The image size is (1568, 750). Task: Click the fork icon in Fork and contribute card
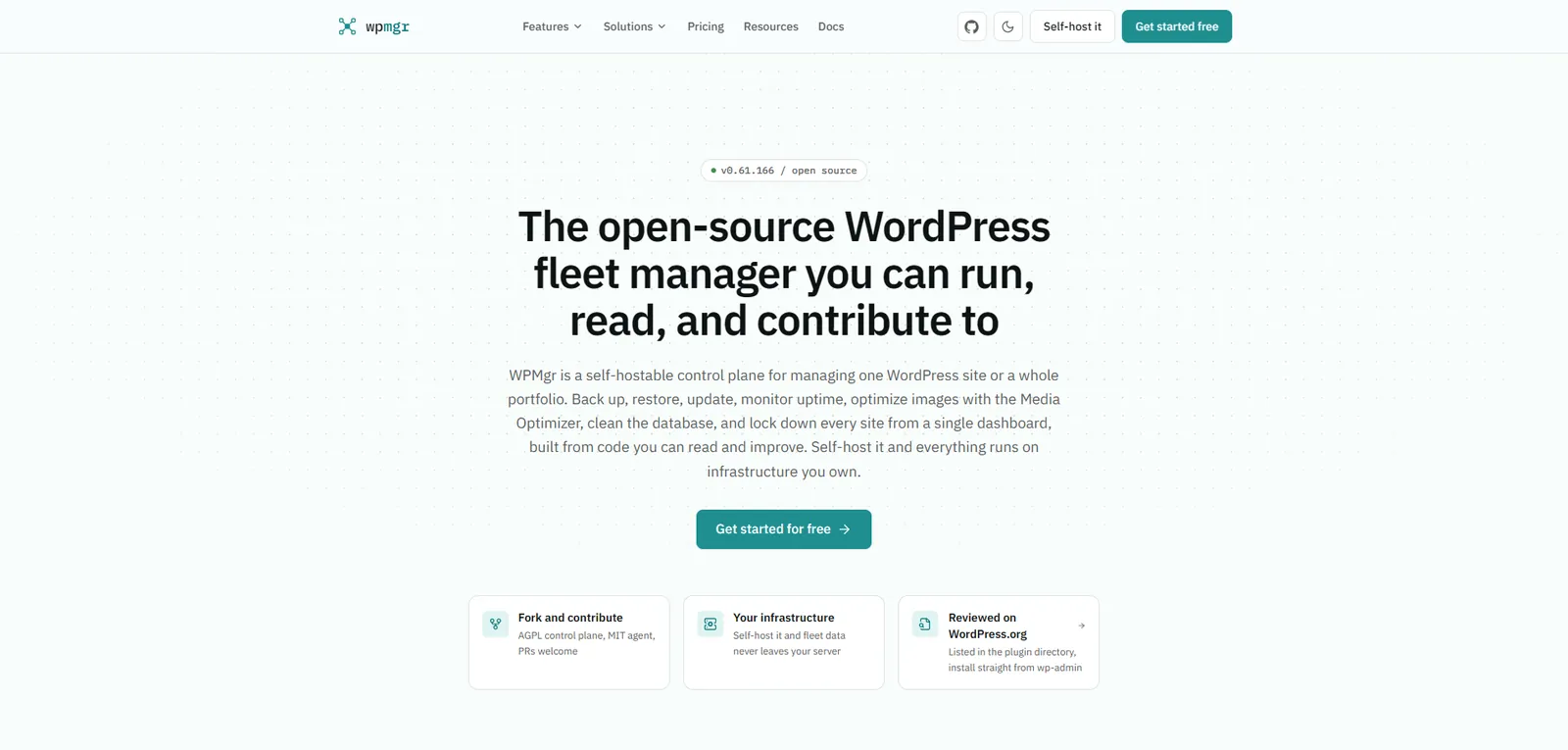(x=495, y=624)
